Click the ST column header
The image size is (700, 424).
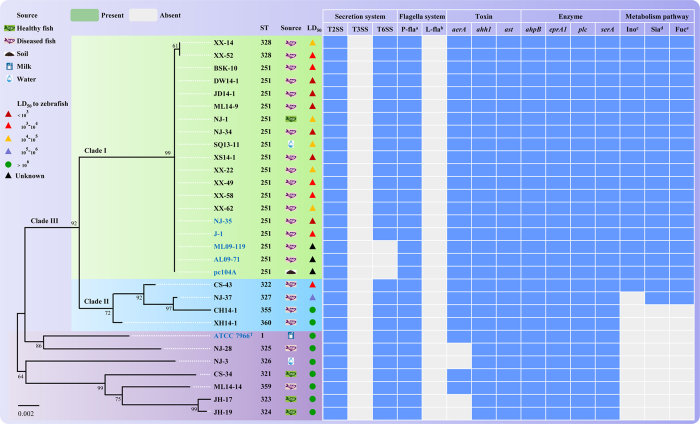pos(264,28)
